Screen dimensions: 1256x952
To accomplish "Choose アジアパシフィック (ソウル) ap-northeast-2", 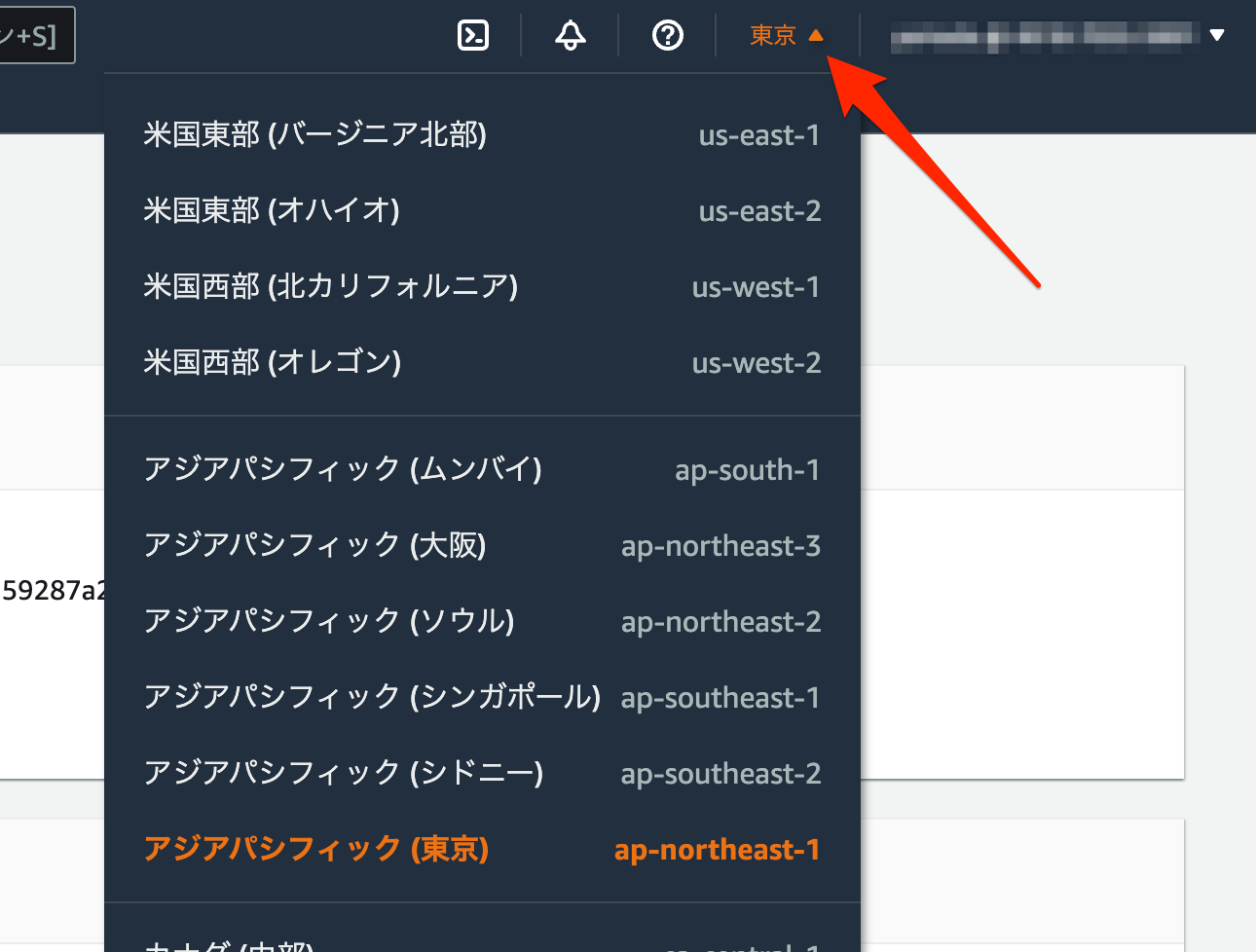I will pos(482,621).
